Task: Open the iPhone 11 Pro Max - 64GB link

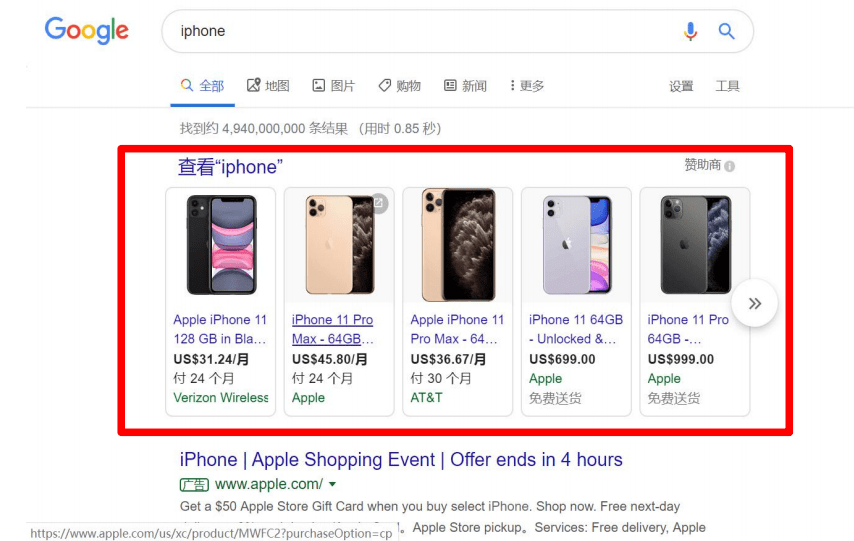Action: pos(333,329)
